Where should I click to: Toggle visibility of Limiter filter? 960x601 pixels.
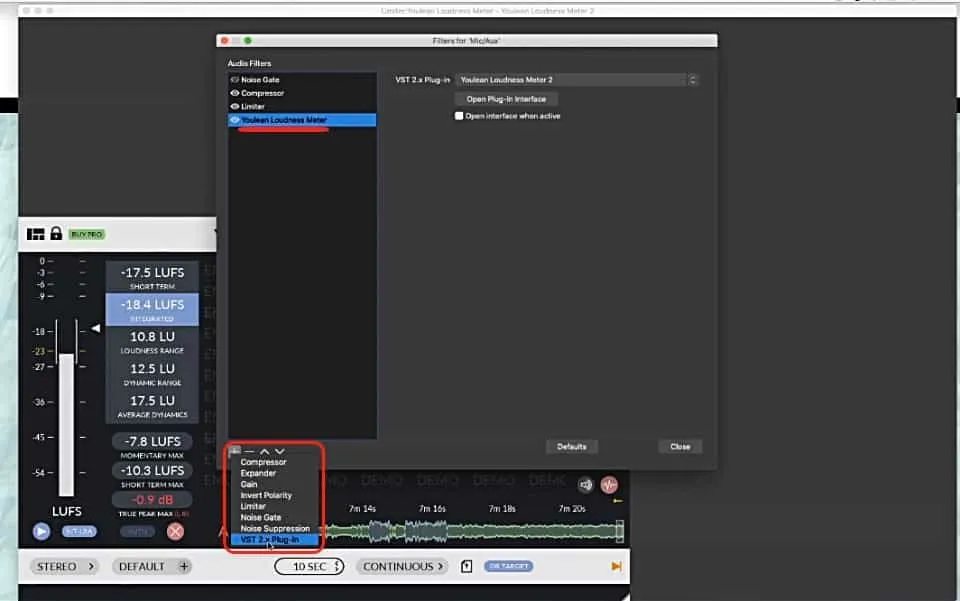234,106
